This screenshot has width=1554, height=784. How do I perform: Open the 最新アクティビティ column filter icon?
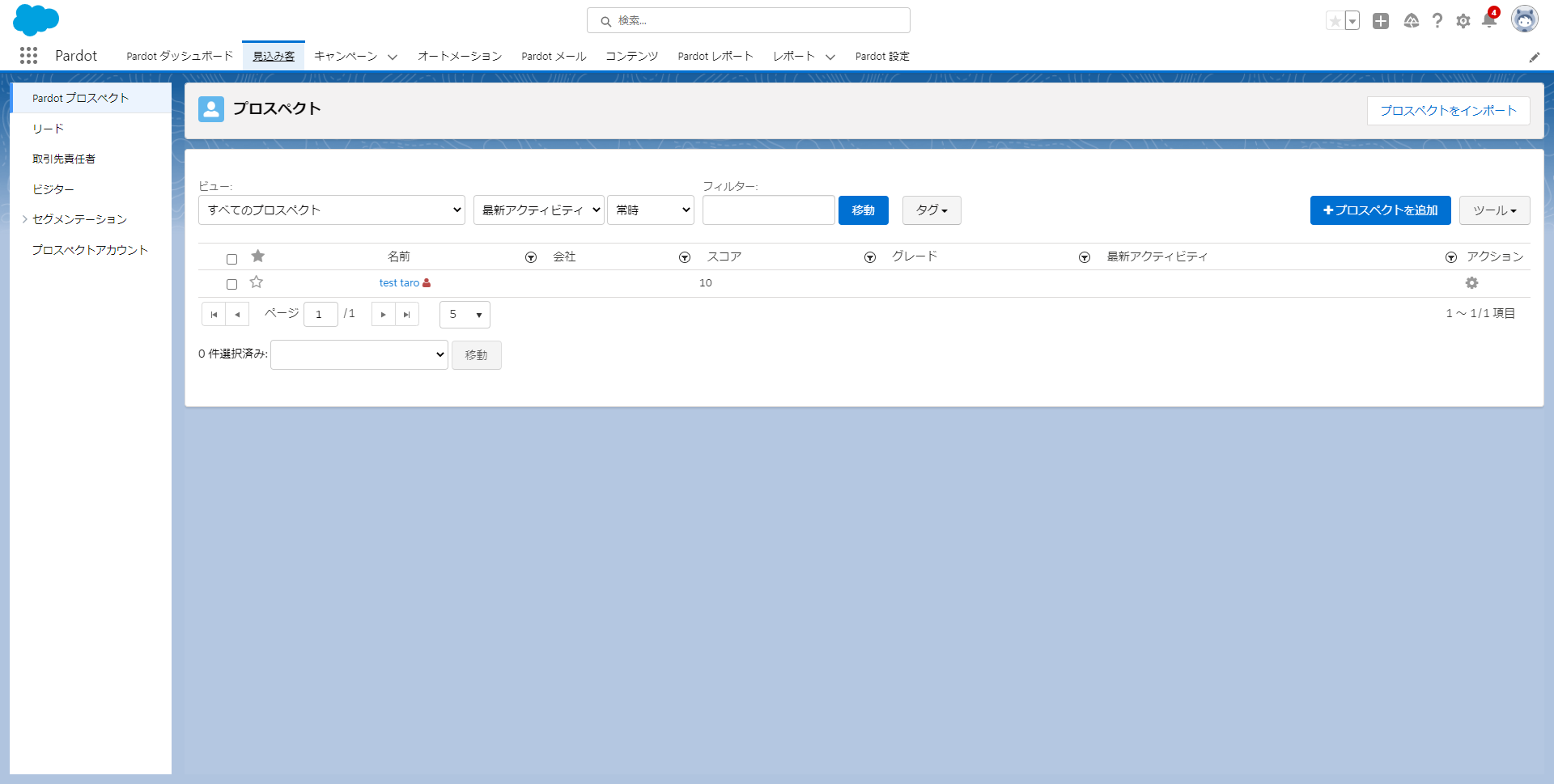coord(1451,257)
